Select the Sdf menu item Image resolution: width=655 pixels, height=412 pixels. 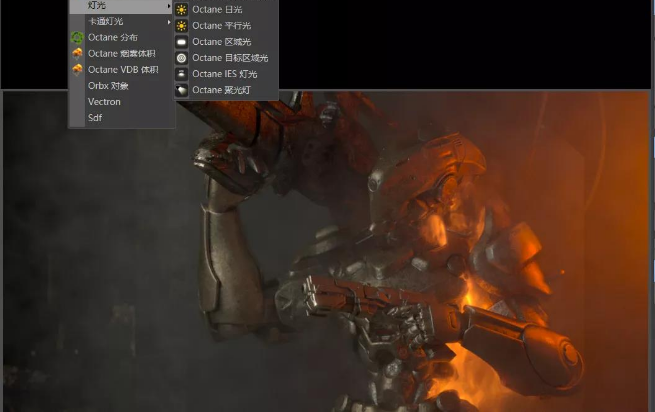(121, 118)
